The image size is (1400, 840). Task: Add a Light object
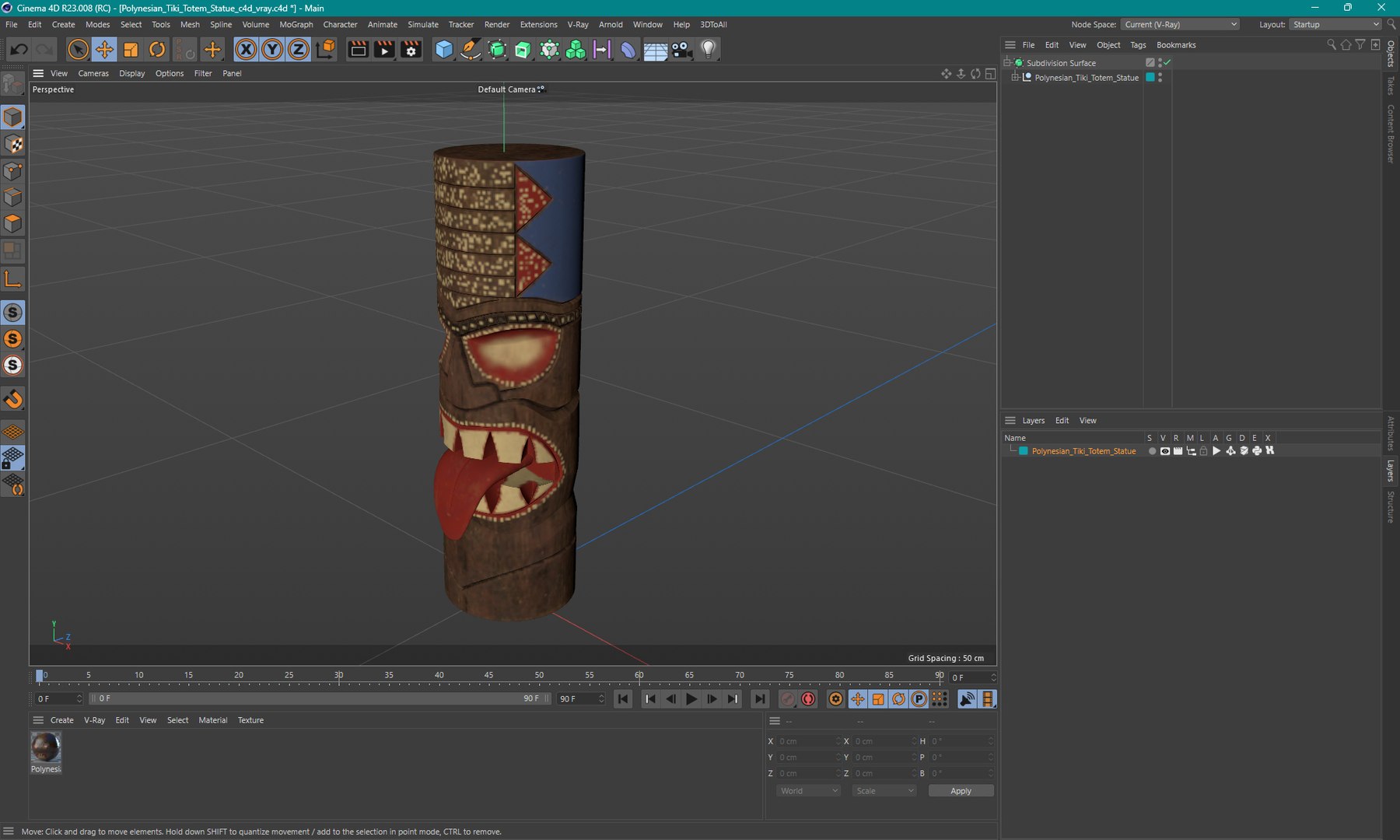(708, 50)
